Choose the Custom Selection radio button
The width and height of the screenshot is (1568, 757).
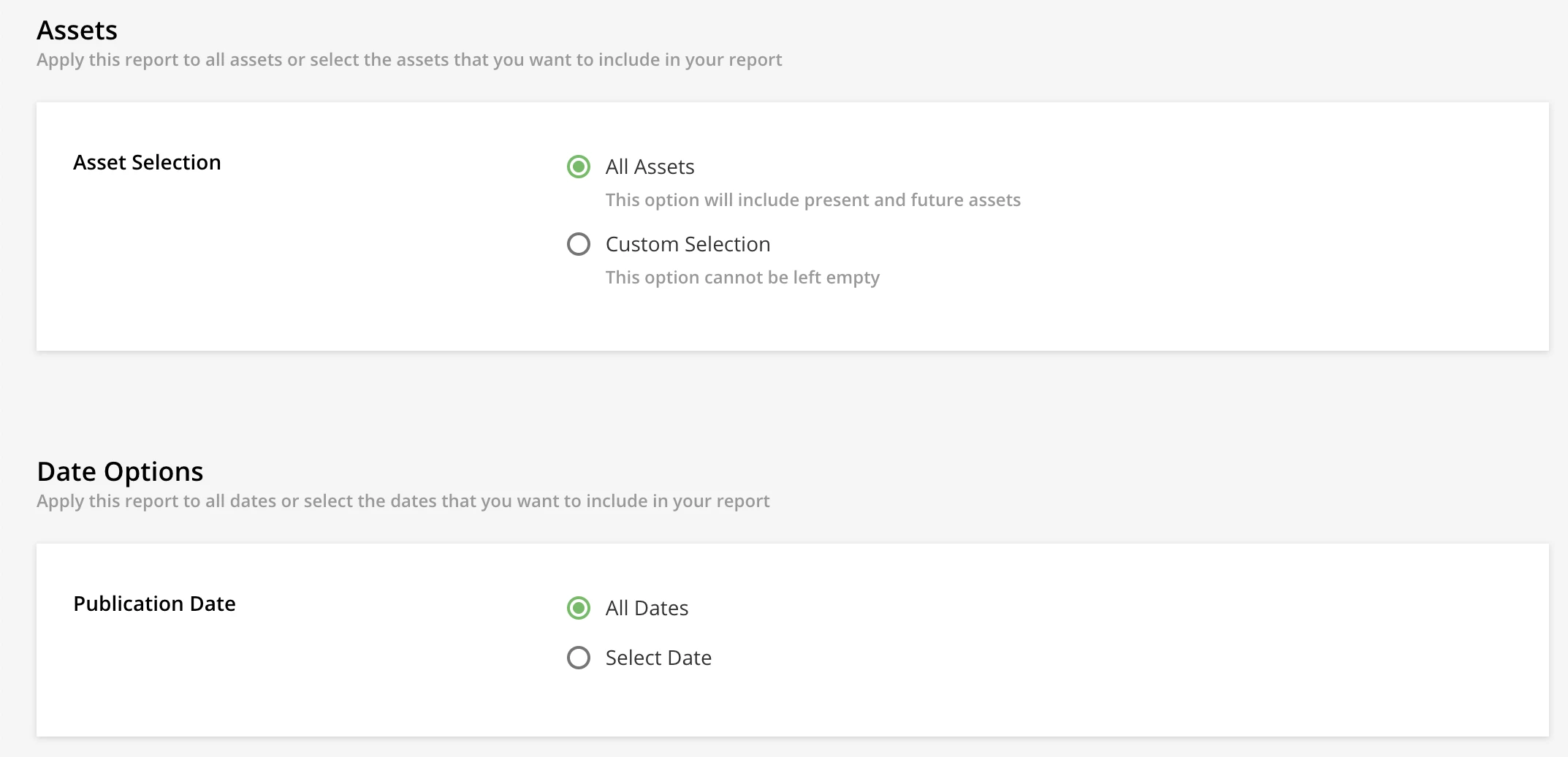(x=579, y=244)
